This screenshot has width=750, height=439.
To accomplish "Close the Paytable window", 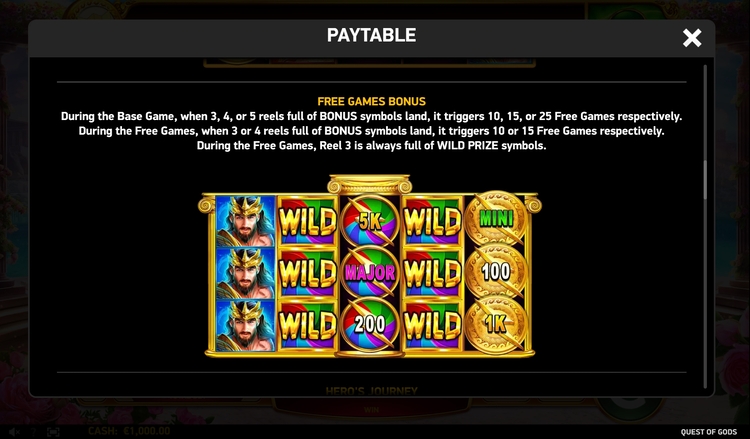I will 692,38.
